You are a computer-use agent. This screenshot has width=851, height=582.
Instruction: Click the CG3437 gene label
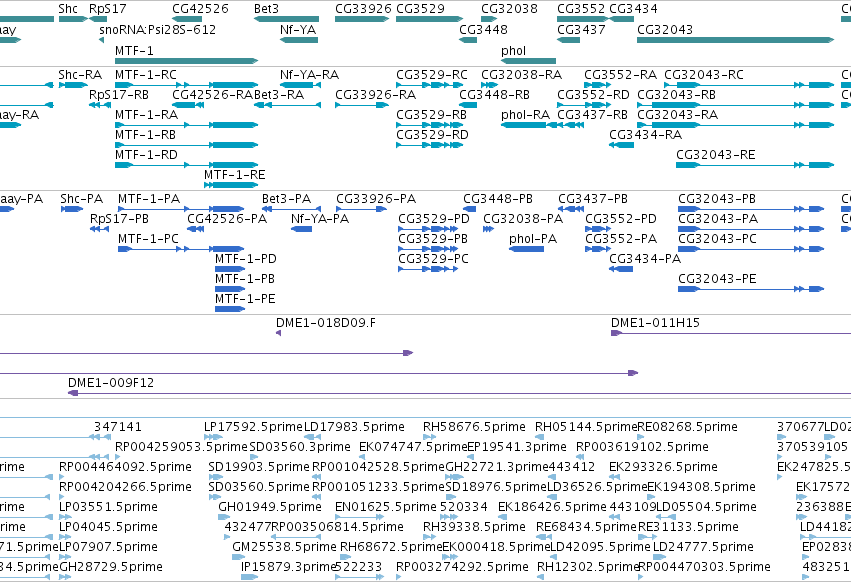581,29
